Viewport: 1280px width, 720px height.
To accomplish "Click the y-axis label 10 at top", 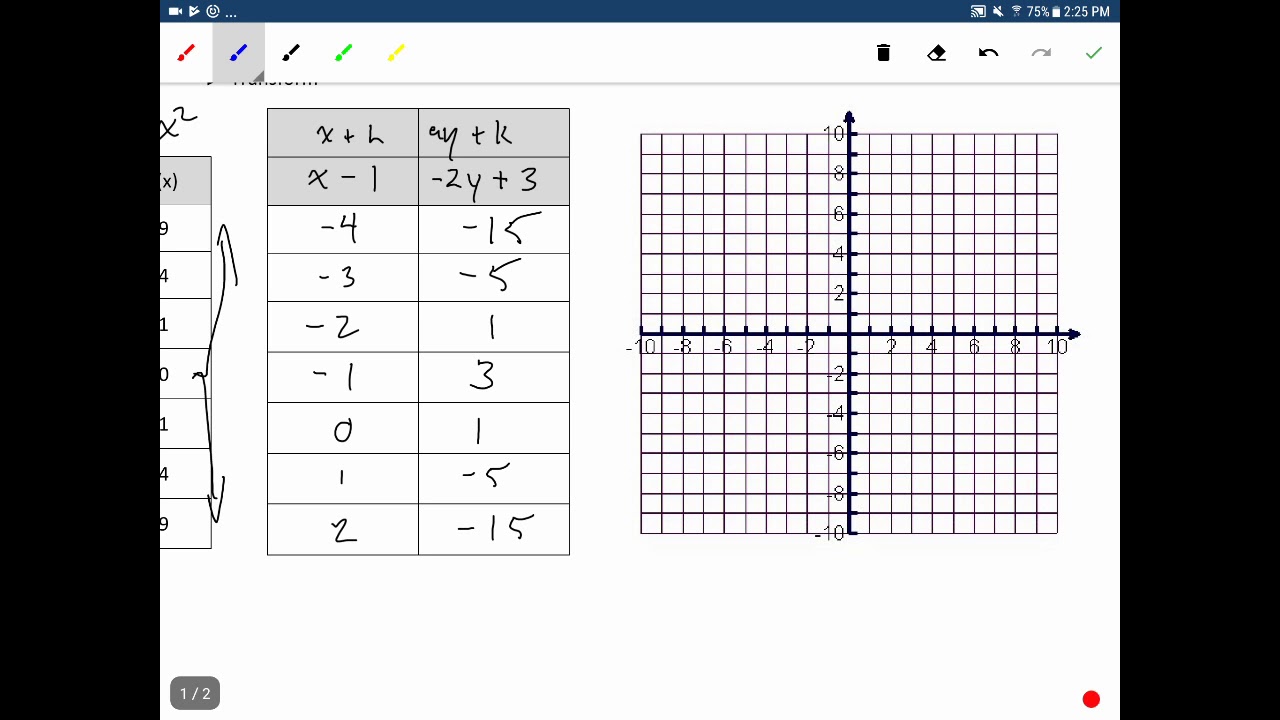I will click(x=833, y=134).
